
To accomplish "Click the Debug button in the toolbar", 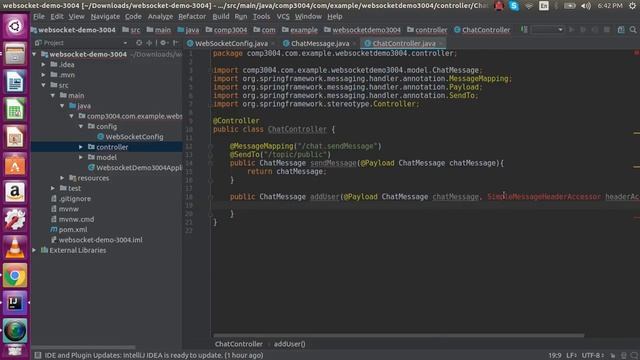I will [x=583, y=30].
